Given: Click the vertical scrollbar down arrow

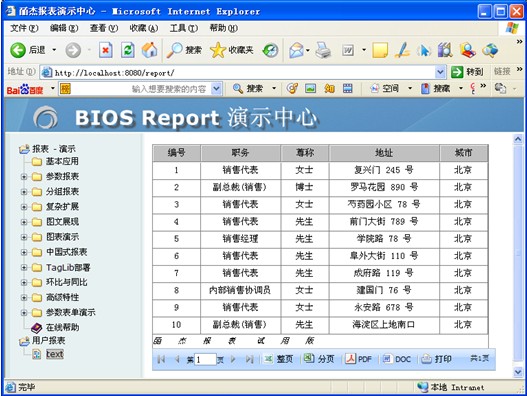Looking at the screenshot, I should [518, 371].
